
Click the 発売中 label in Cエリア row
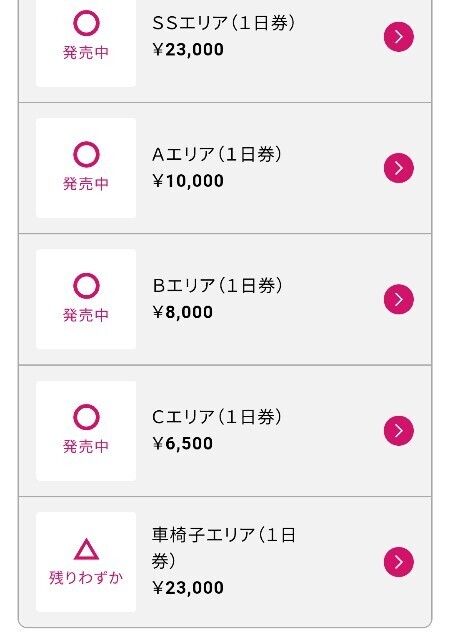click(86, 446)
